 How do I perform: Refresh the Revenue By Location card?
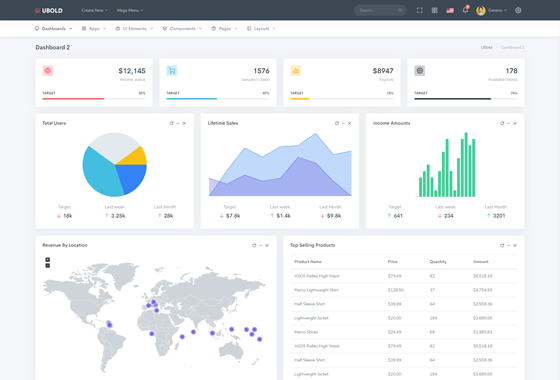[x=254, y=245]
